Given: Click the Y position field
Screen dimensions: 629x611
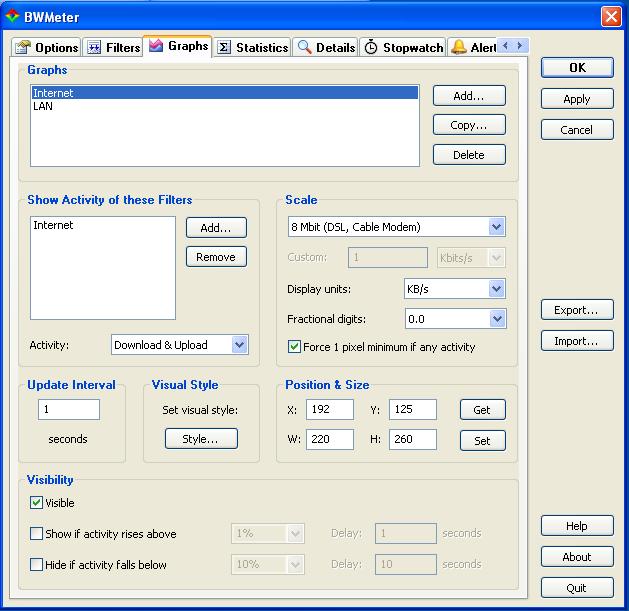Looking at the screenshot, I should 413,409.
